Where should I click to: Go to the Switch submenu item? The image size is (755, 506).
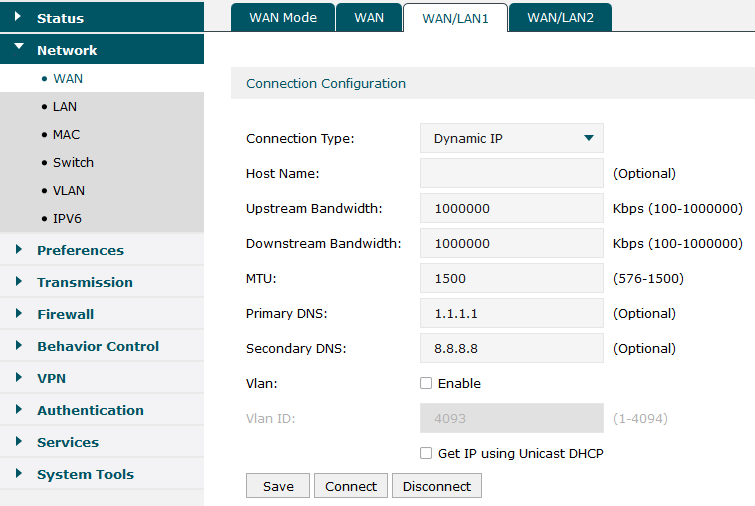click(73, 162)
